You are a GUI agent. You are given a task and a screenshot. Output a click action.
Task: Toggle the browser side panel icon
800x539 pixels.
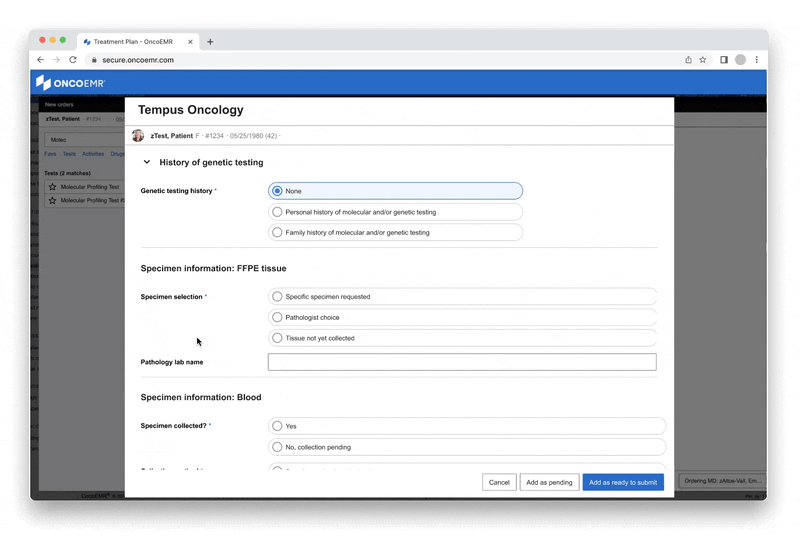pyautogui.click(x=723, y=60)
